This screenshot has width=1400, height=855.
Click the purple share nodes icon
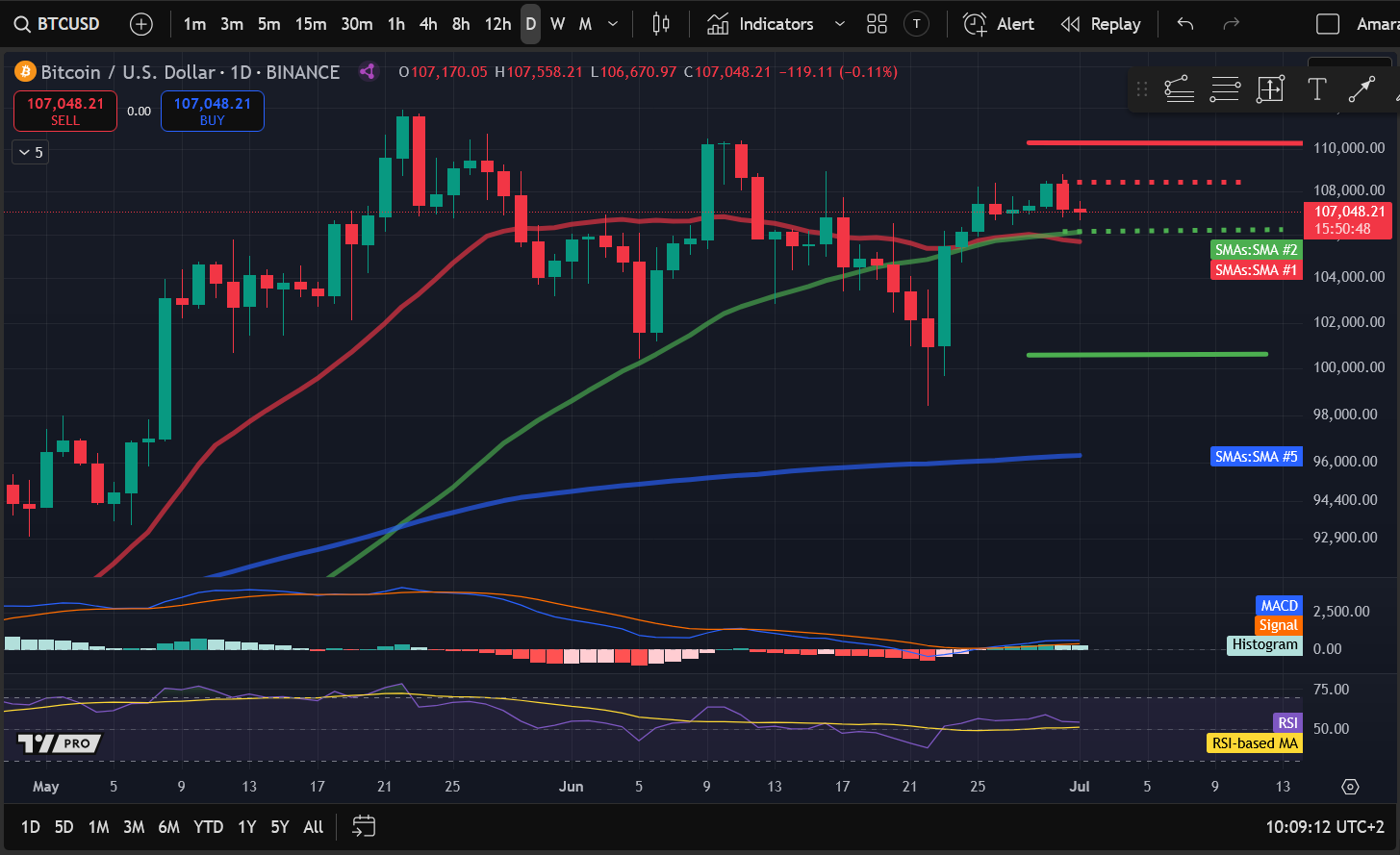coord(367,71)
